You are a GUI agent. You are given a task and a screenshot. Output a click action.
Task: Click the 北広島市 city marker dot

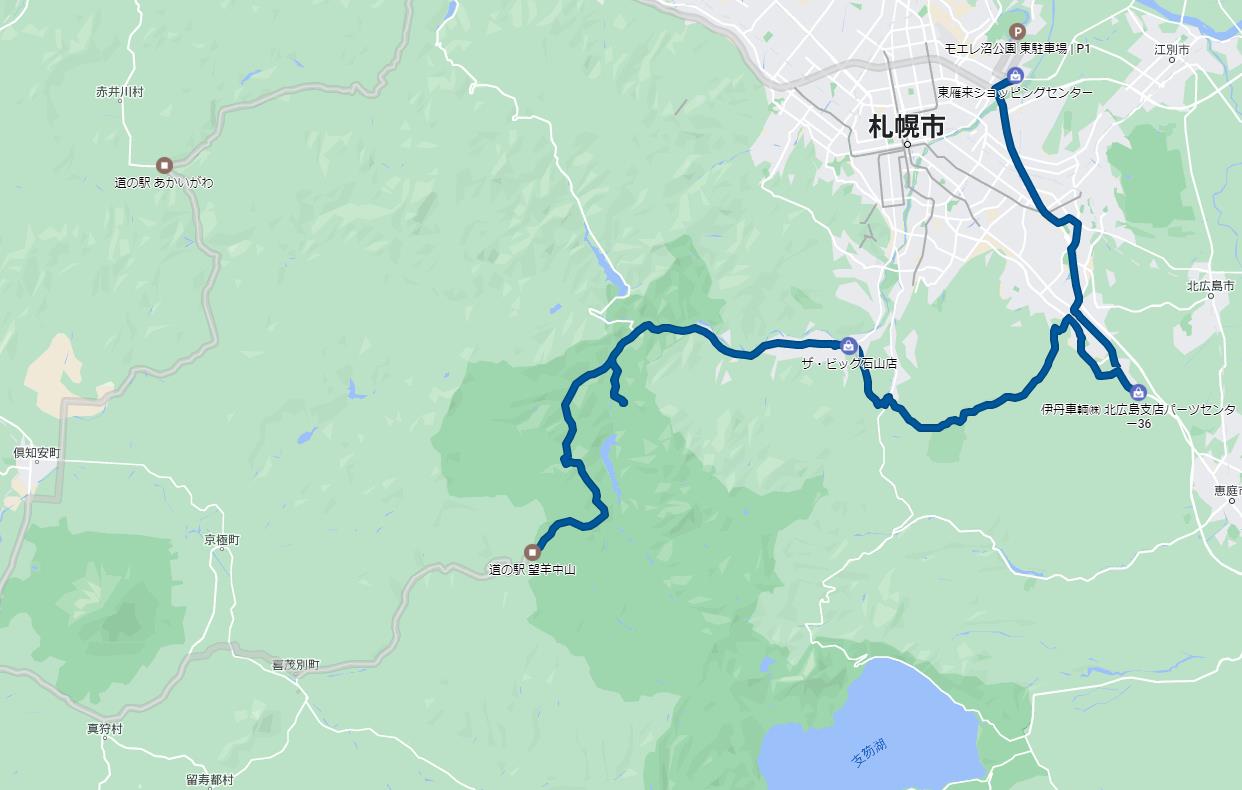(x=1211, y=296)
